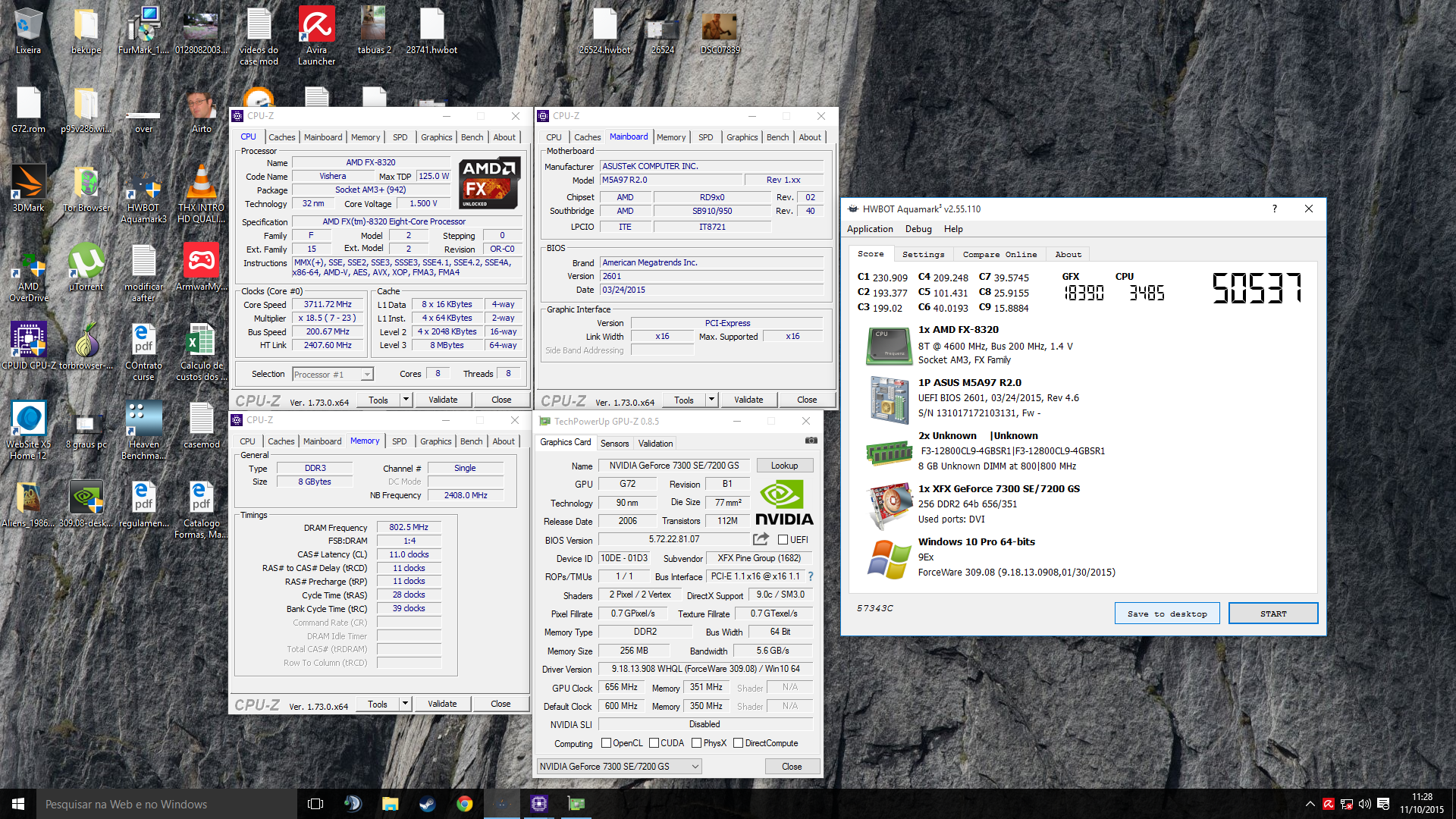The width and height of the screenshot is (1456, 819).
Task: Open Heaven Benchmark desktop shortcut
Action: click(x=143, y=431)
